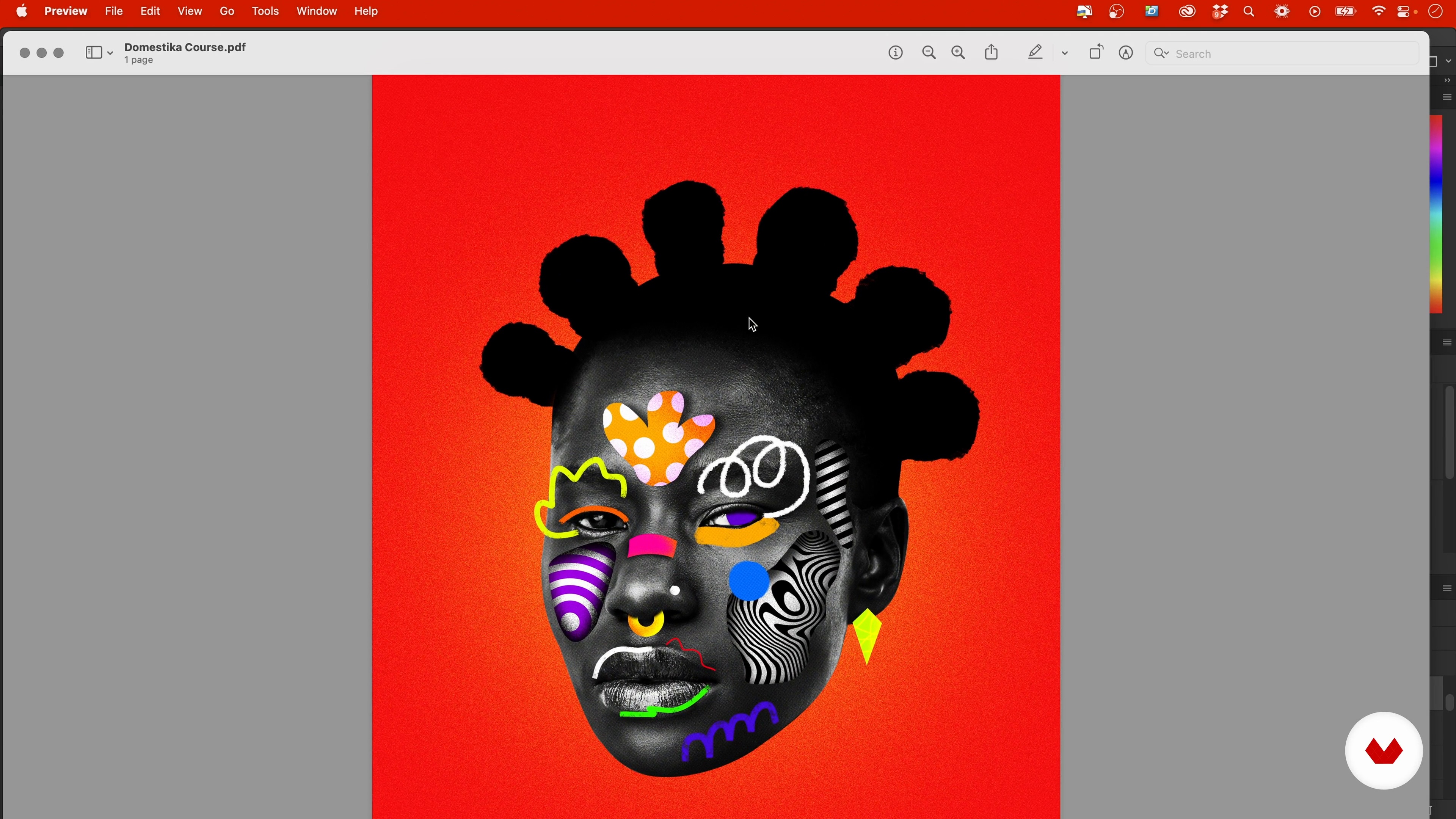
Task: Open the Dropbox menu bar icon
Action: (x=1220, y=12)
